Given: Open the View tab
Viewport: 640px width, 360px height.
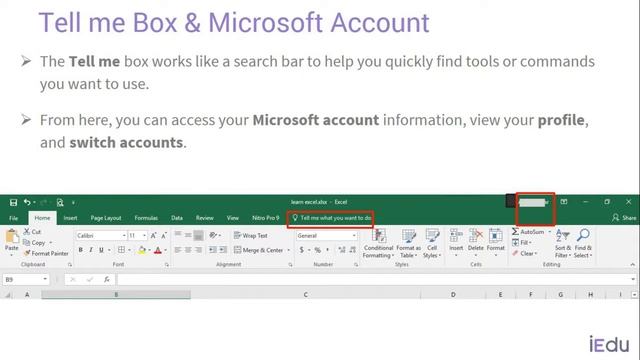Looking at the screenshot, I should [233, 218].
